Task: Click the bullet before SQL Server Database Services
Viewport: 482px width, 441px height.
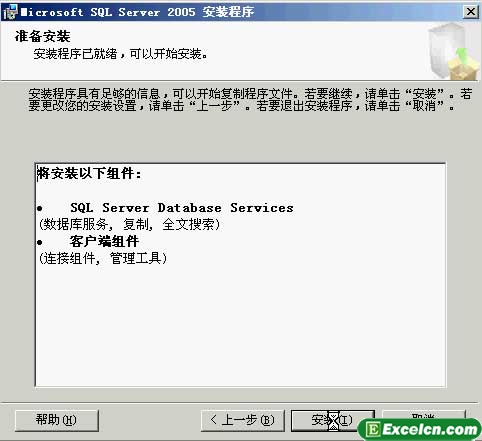Action: point(40,209)
